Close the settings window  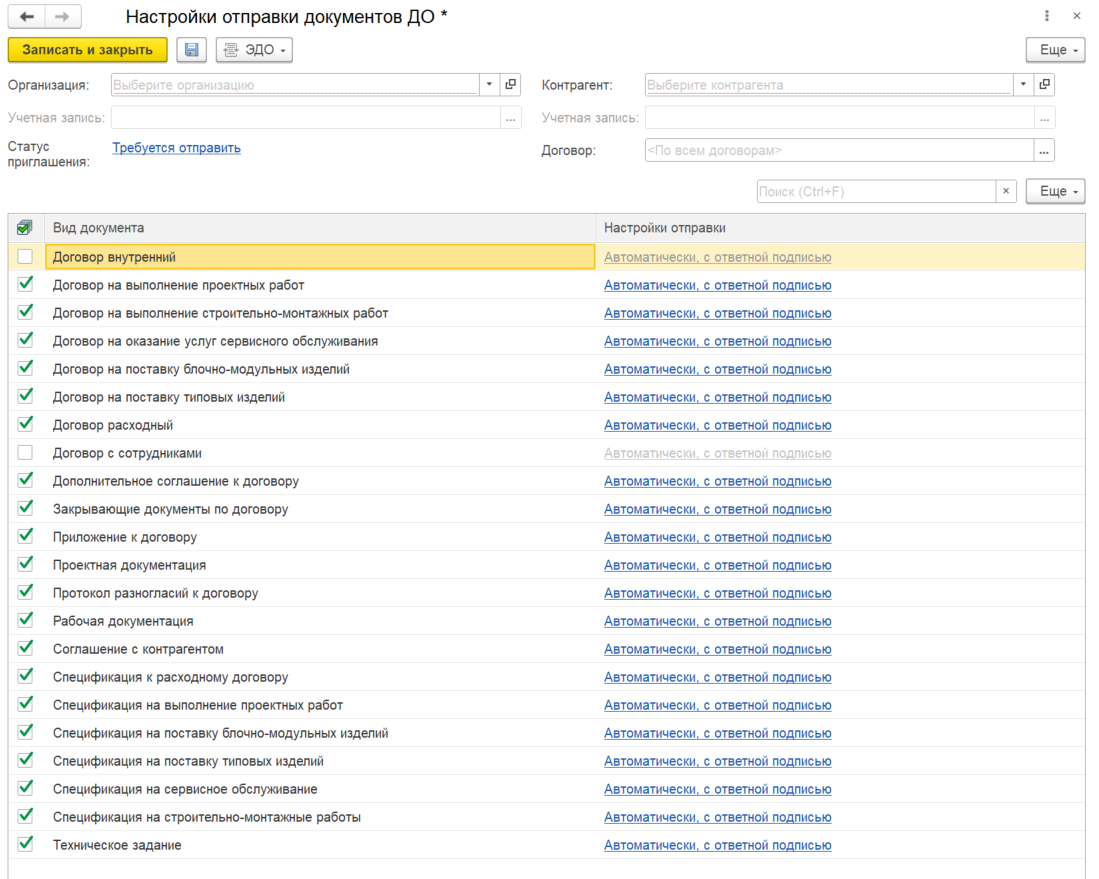[x=1077, y=15]
